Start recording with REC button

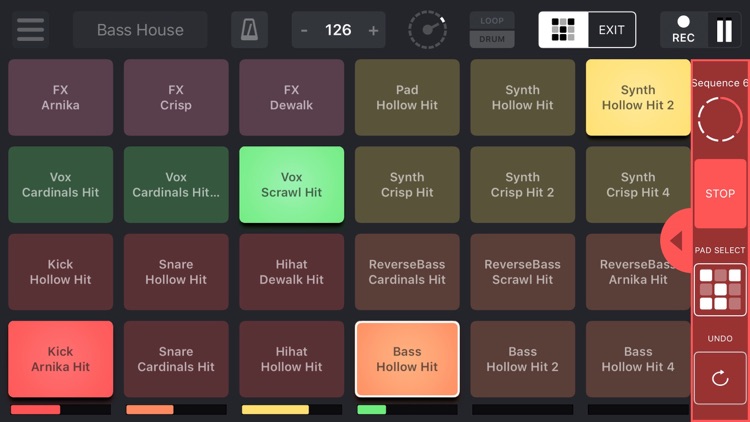[x=683, y=29]
